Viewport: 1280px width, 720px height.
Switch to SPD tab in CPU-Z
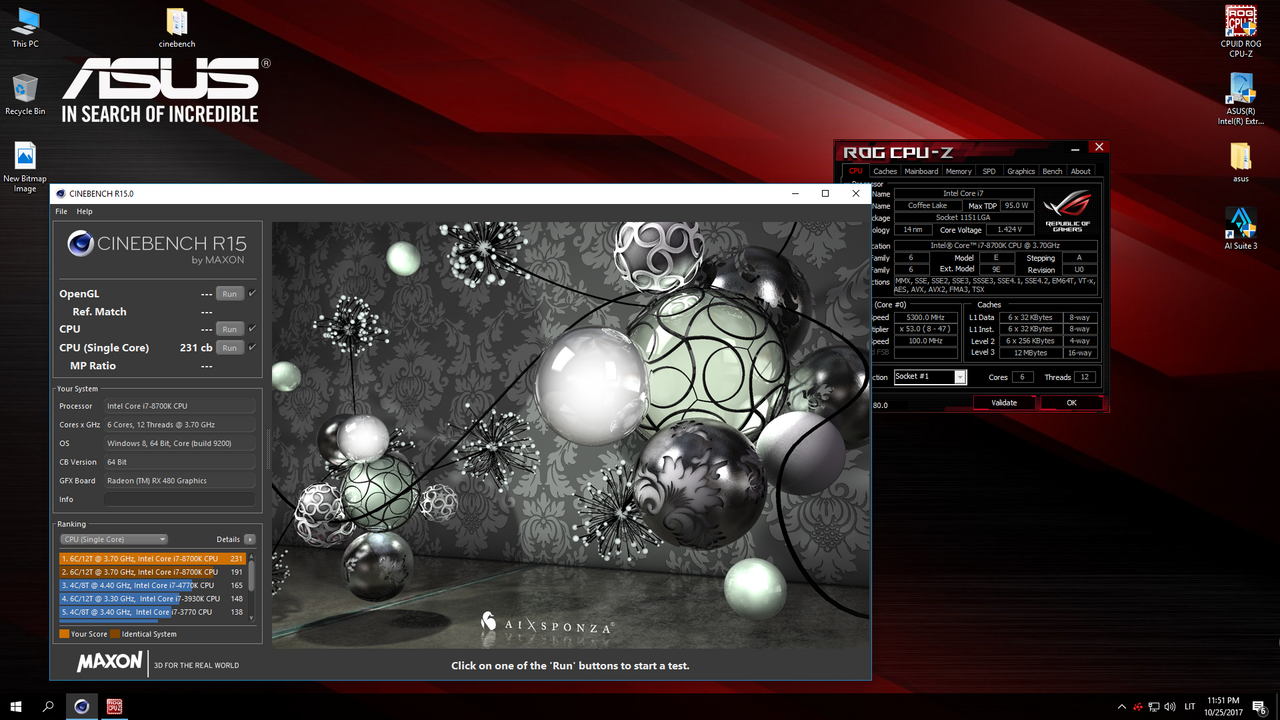click(x=989, y=171)
